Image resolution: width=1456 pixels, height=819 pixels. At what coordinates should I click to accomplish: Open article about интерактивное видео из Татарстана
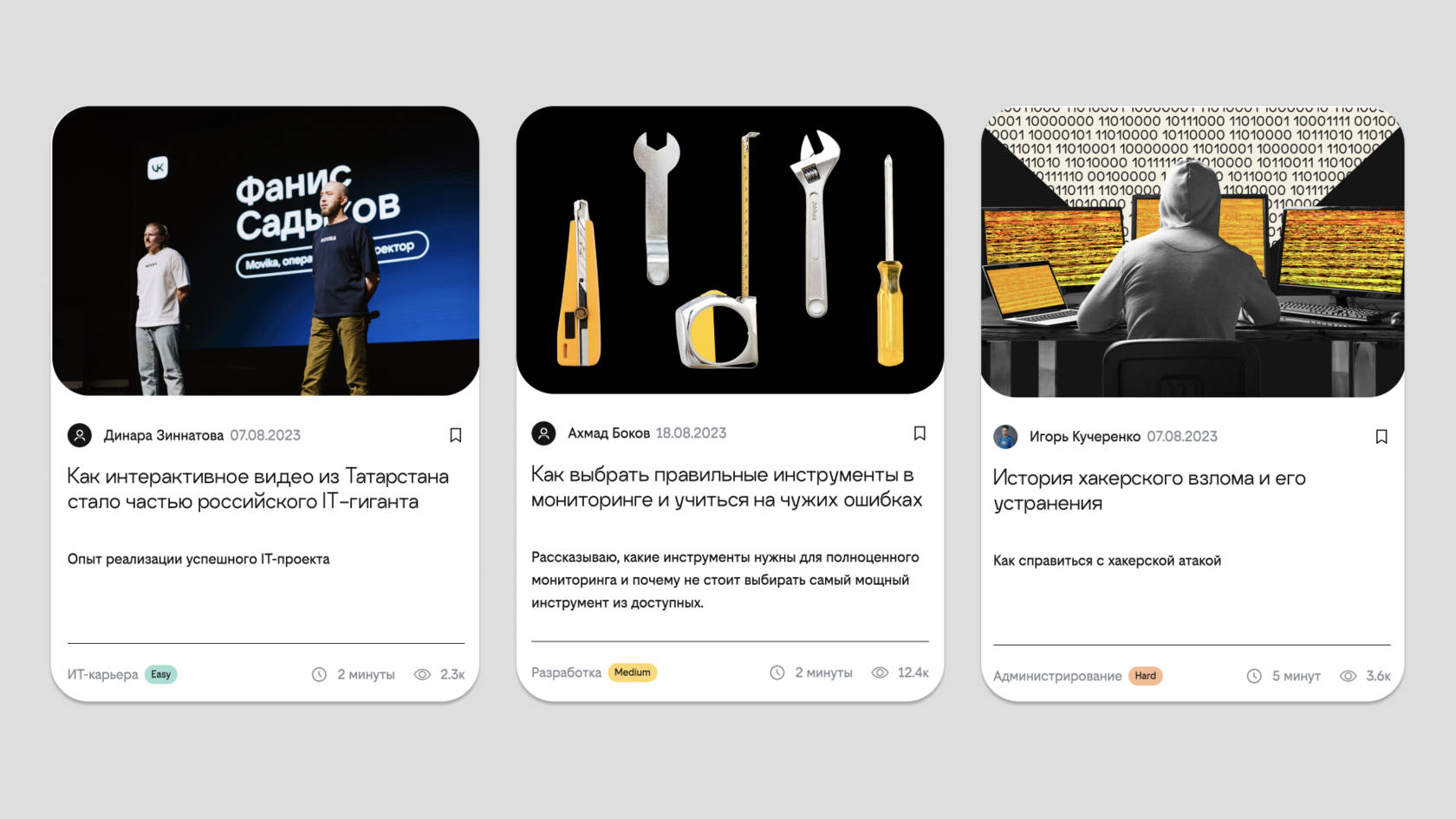coord(258,489)
